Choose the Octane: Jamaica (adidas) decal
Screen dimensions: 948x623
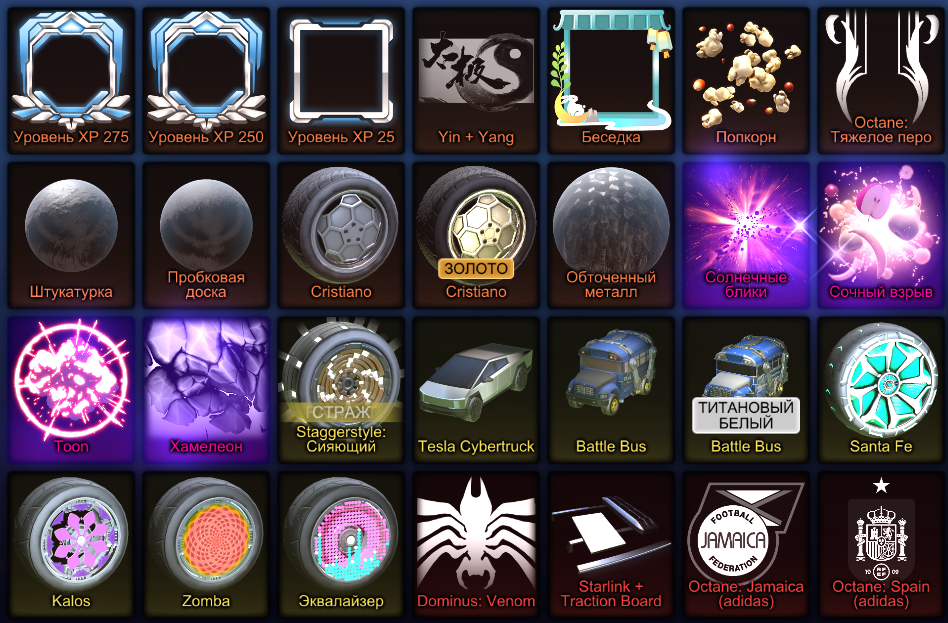[x=746, y=545]
